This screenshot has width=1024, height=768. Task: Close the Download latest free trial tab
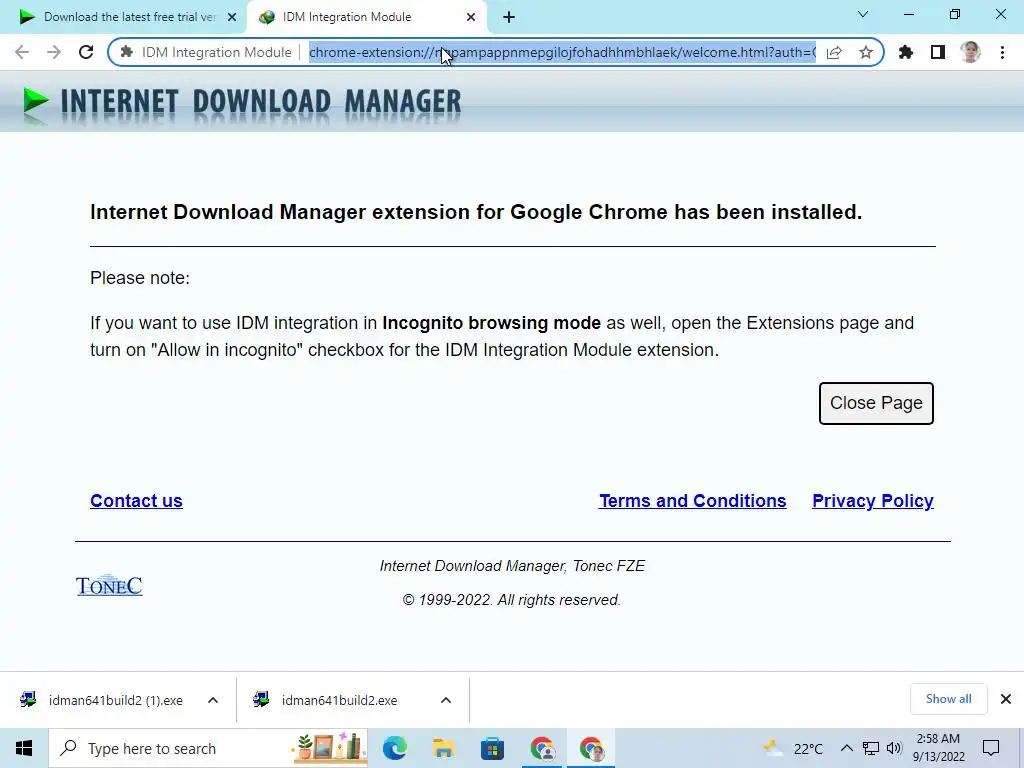coord(232,17)
